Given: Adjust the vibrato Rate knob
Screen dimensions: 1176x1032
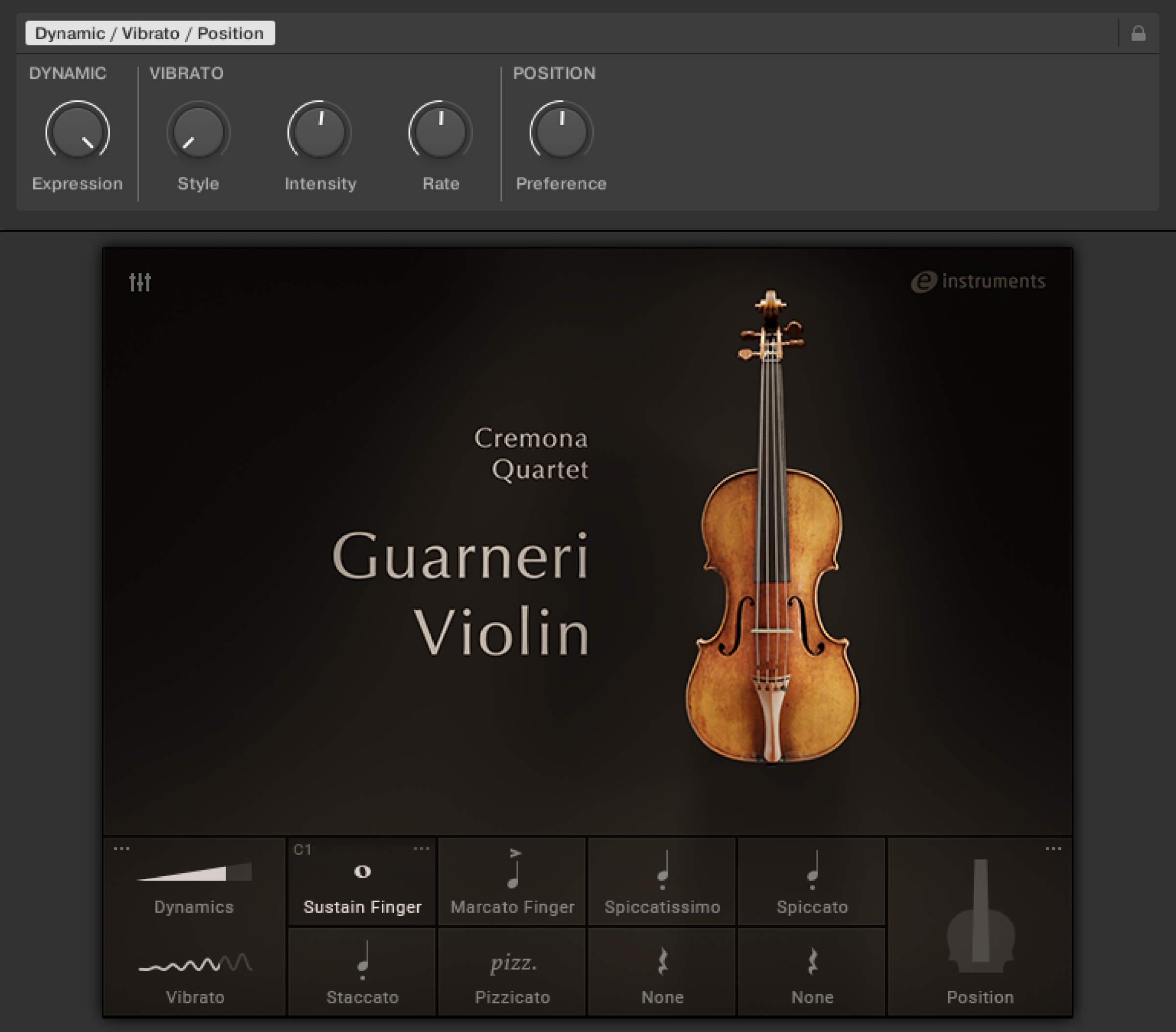Looking at the screenshot, I should pos(441,132).
